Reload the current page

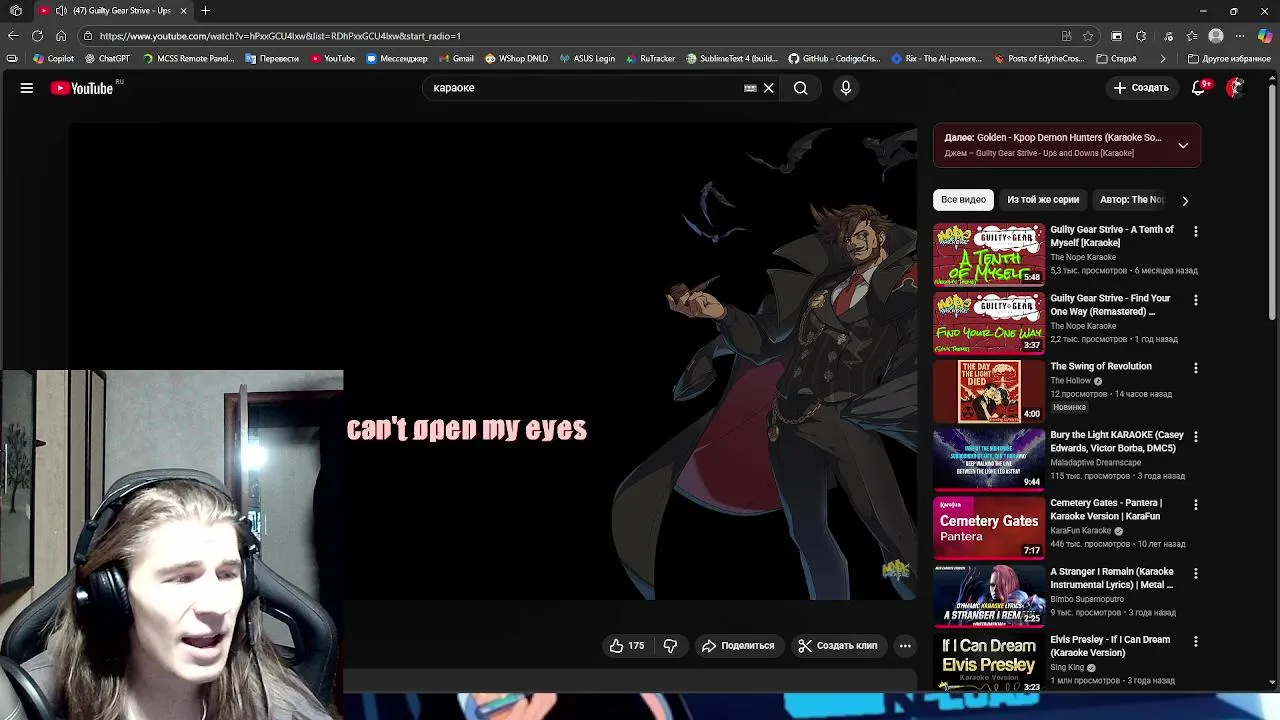(x=37, y=36)
